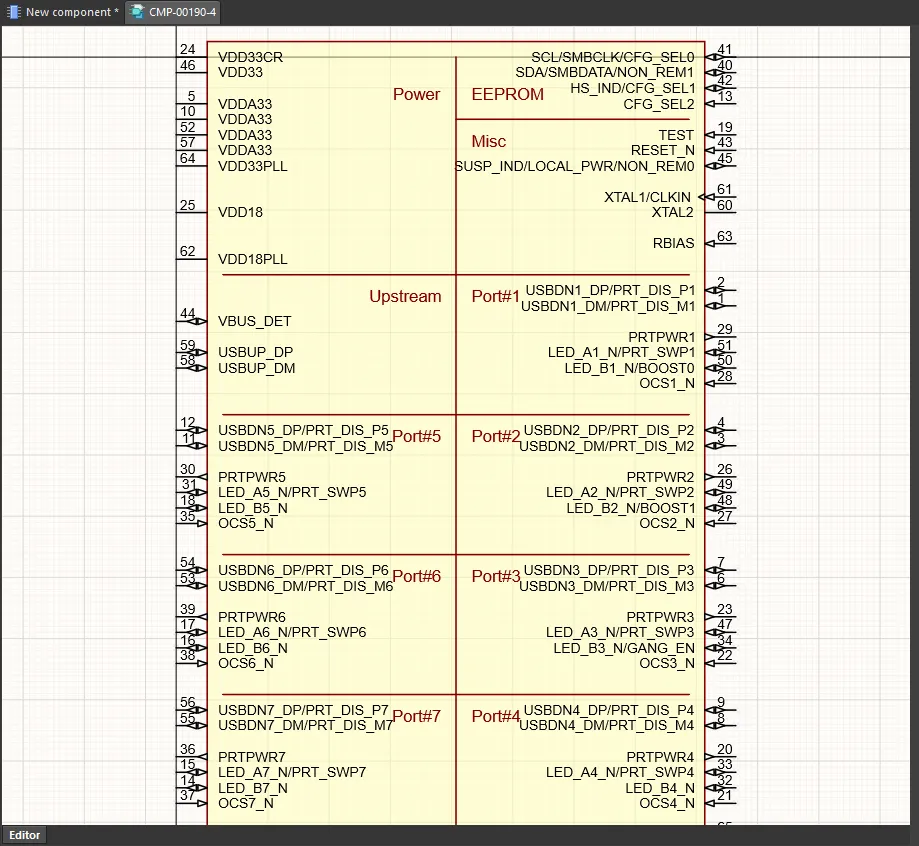This screenshot has height=846, width=919.
Task: Select the SCL/SMBCLK/CFG_SEL0 pin name
Action: (612, 57)
